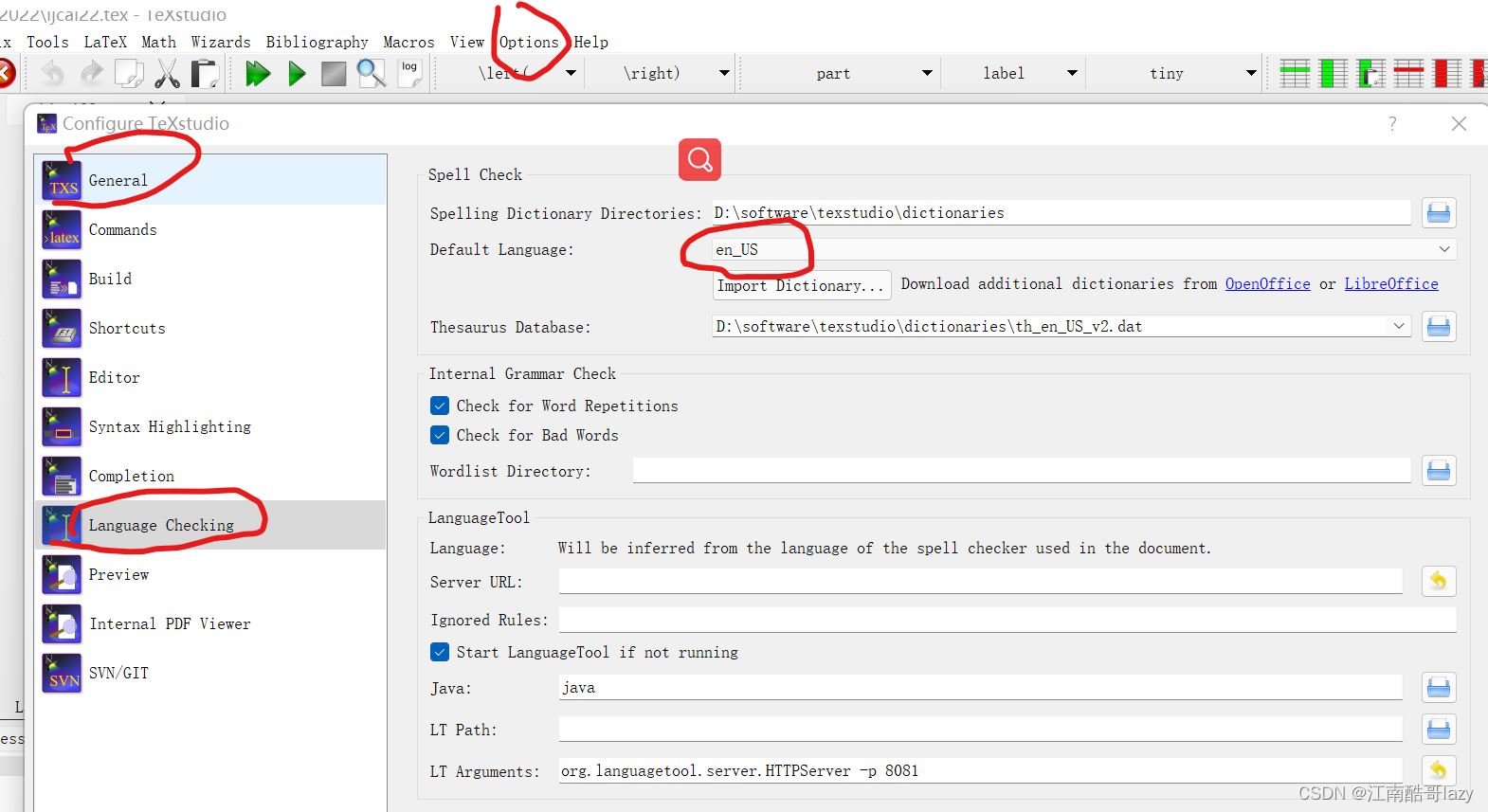The image size is (1488, 812).
Task: Click the dialog help question mark
Action: 1392,123
